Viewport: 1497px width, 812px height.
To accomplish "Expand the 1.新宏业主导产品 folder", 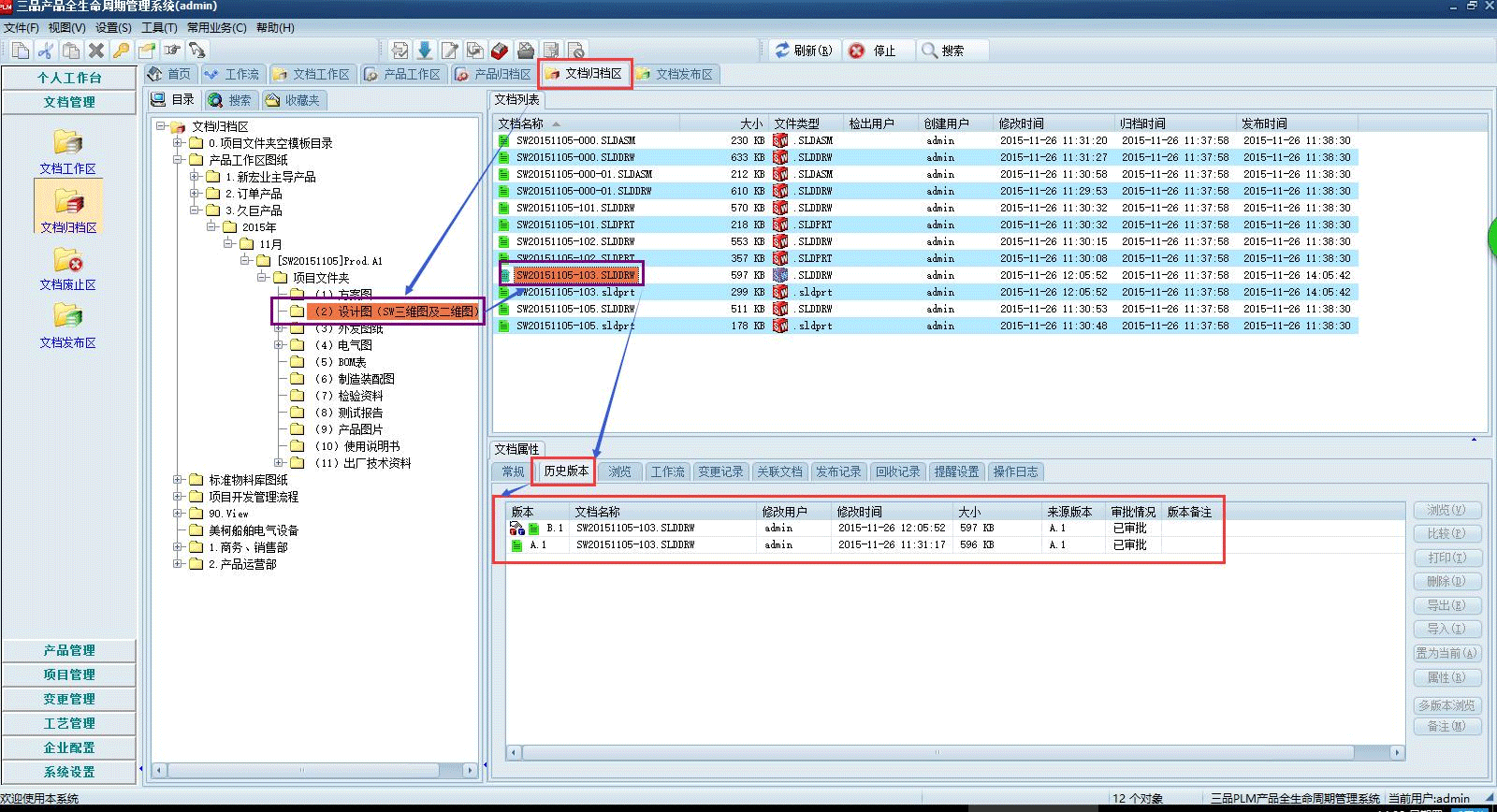I will [195, 177].
